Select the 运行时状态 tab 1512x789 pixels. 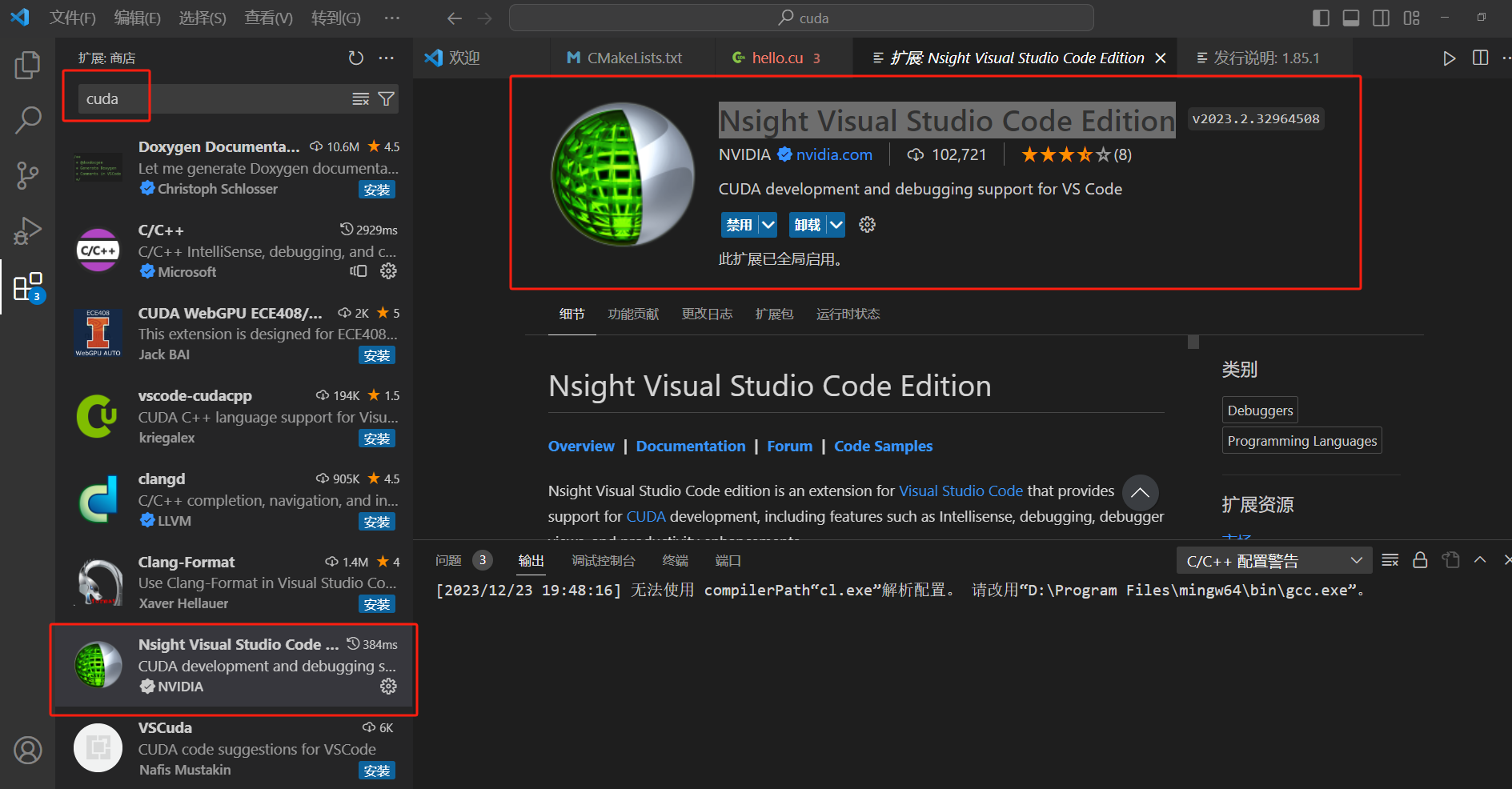tap(848, 314)
